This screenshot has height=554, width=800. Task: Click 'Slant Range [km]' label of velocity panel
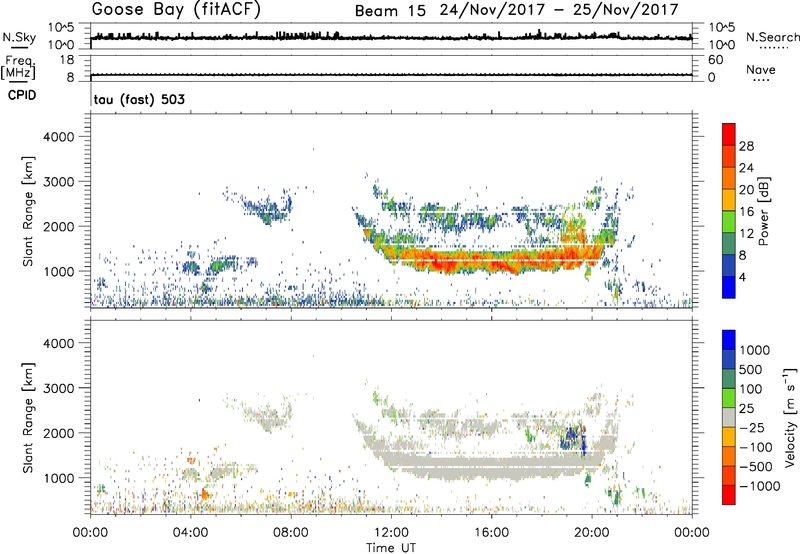coord(28,417)
